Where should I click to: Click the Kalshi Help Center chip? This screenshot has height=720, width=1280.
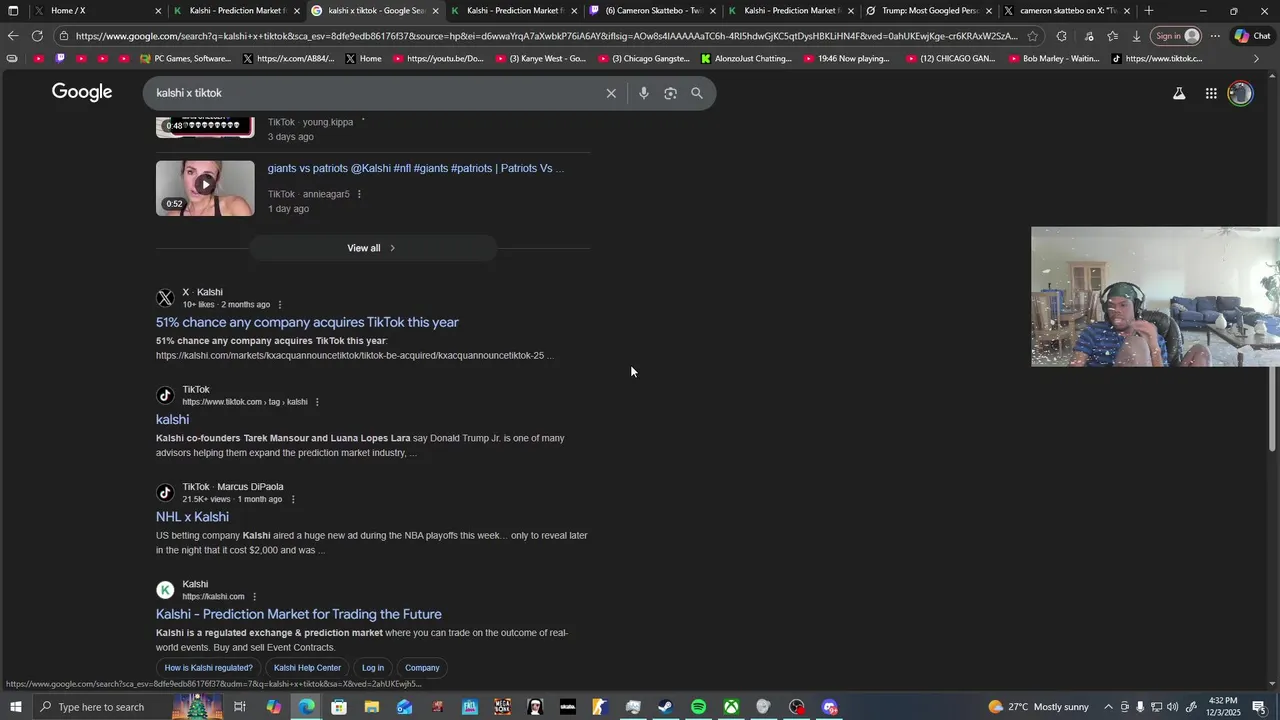[x=307, y=668]
